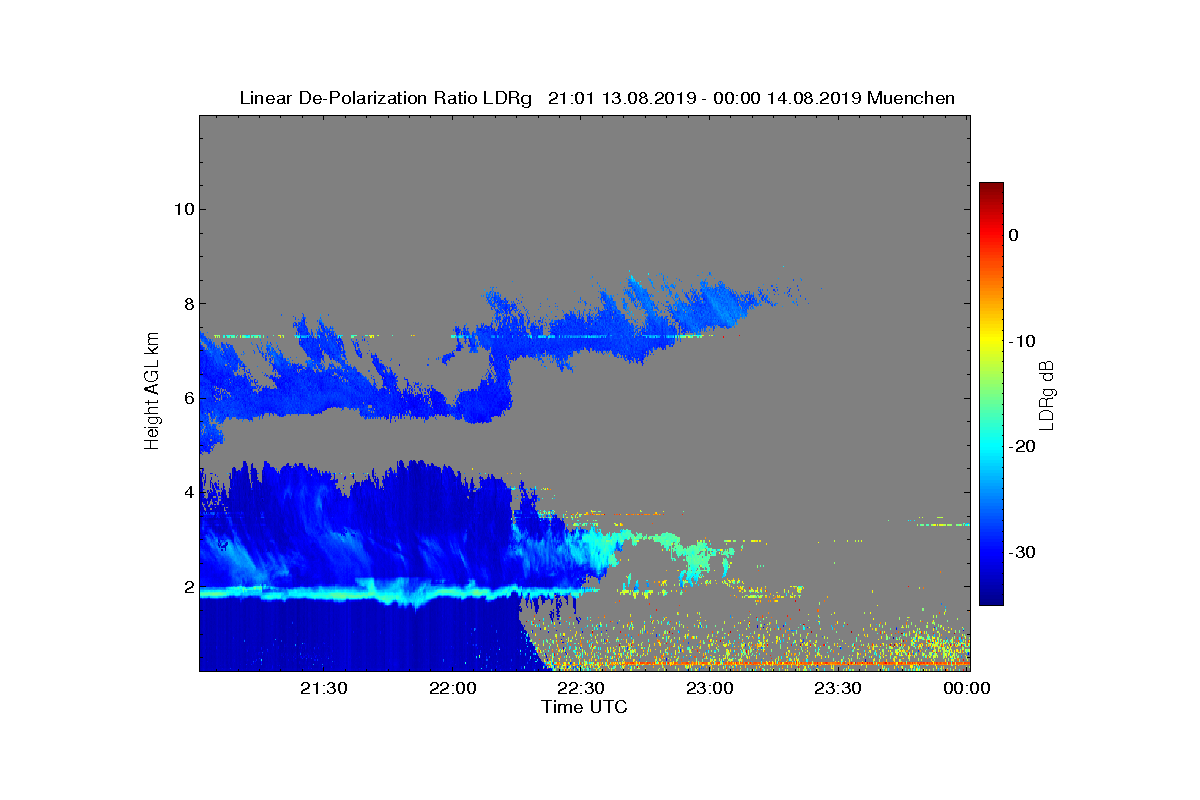Click the green-cyan cloud patch near 23:00 at 2.5 km

tap(698, 556)
